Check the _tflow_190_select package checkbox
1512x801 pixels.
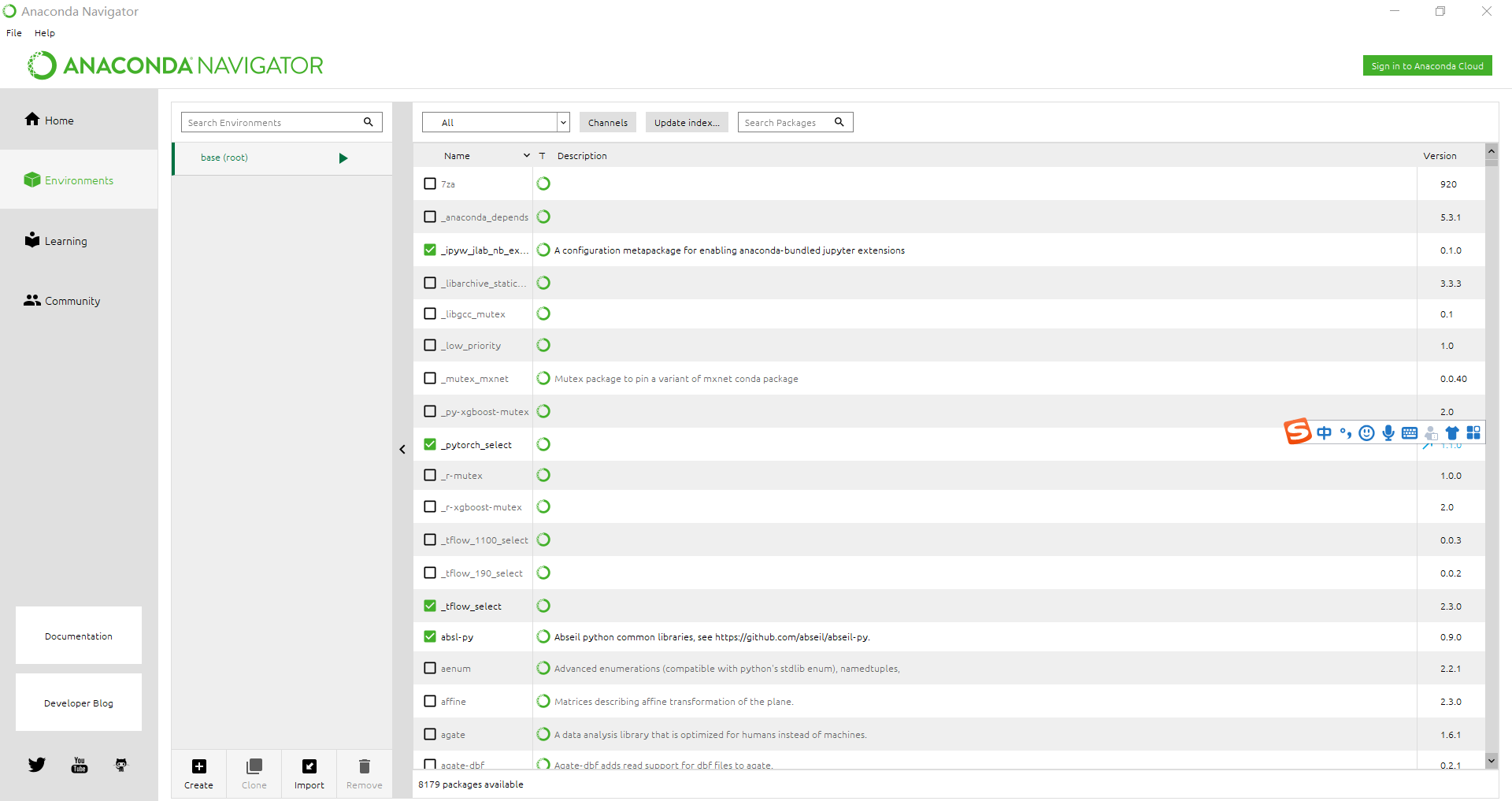pyautogui.click(x=430, y=573)
